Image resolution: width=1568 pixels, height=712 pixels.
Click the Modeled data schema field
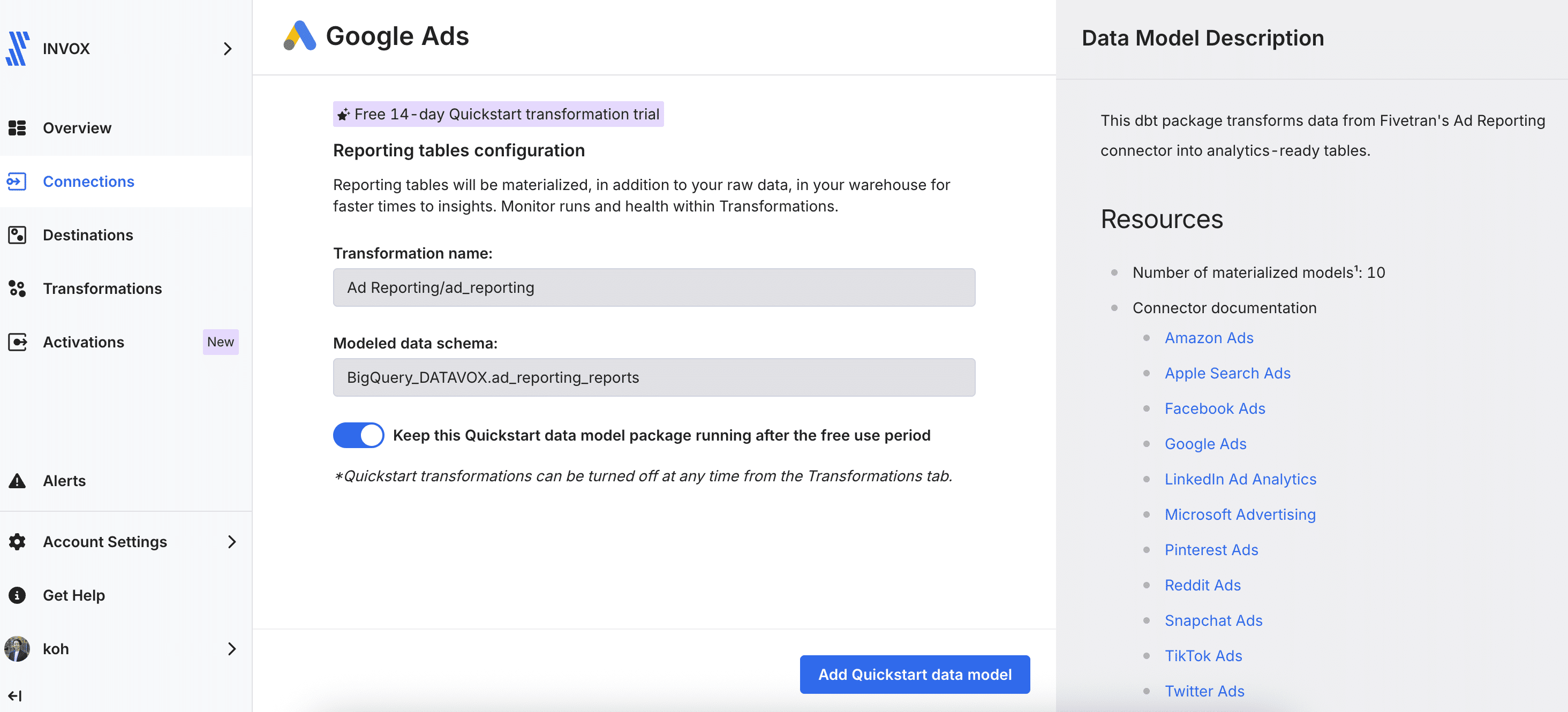654,377
